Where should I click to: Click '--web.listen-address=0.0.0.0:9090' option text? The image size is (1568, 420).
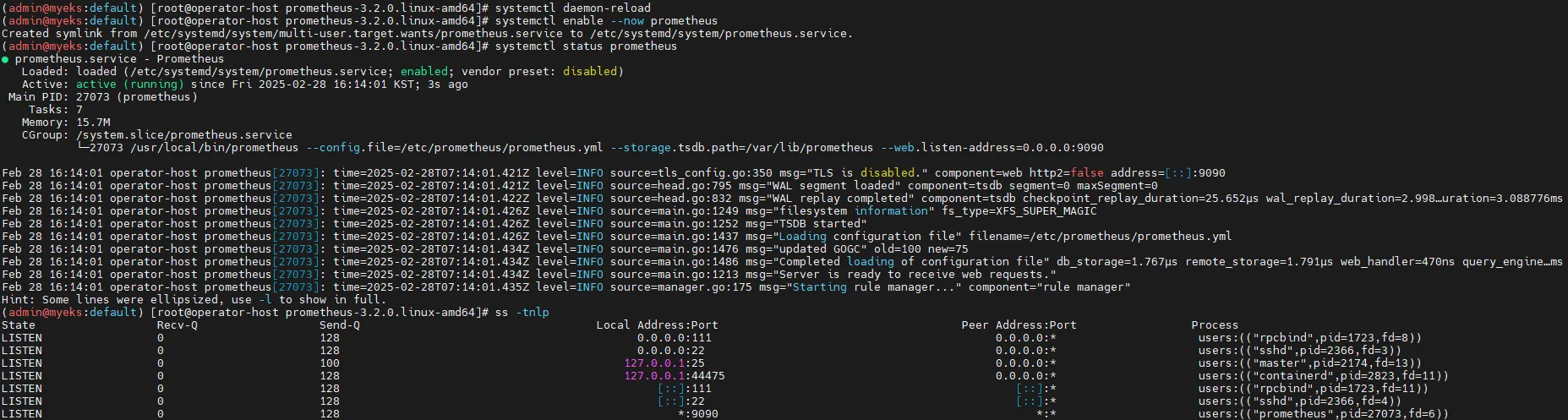(x=992, y=147)
